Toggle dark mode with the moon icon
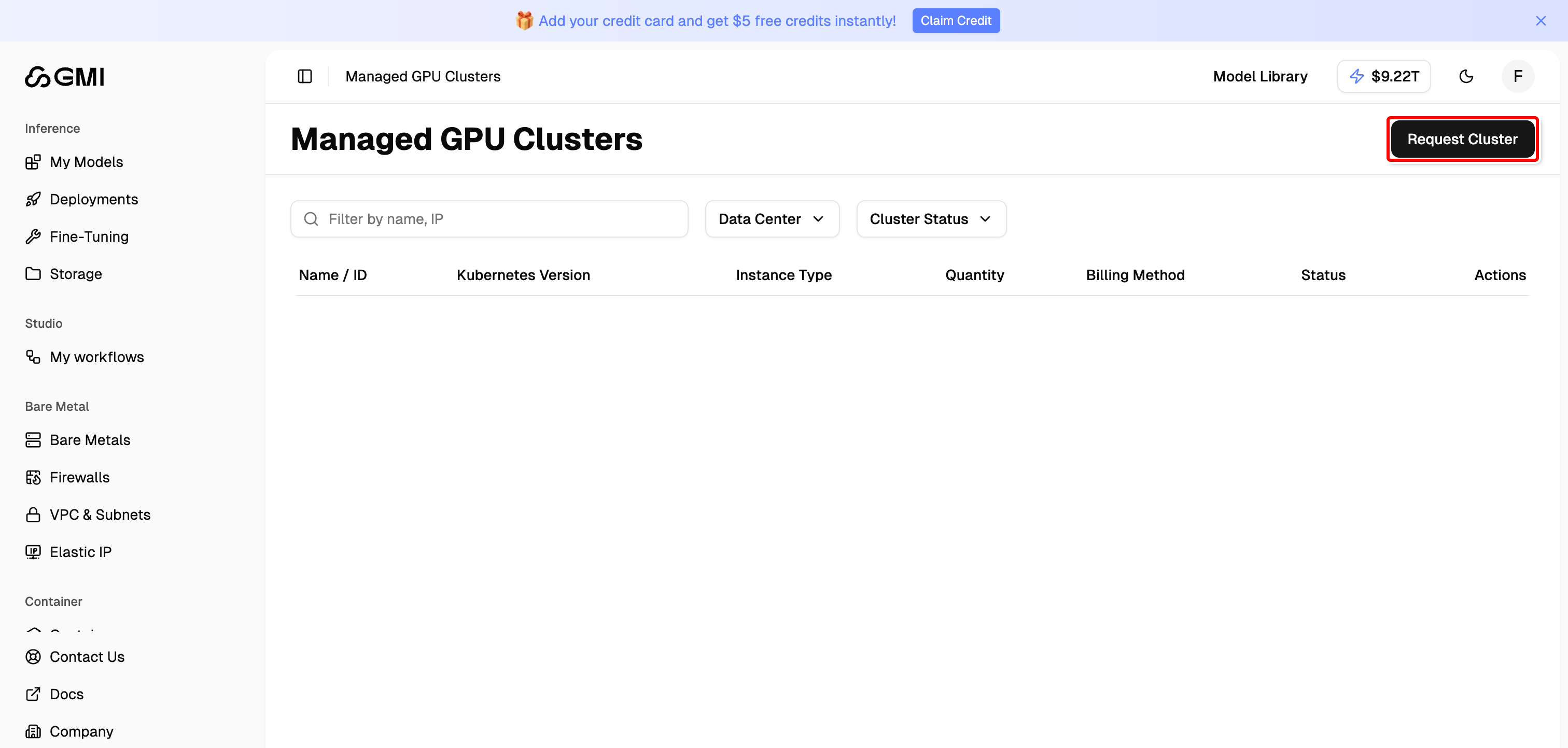The image size is (1568, 748). click(x=1466, y=76)
